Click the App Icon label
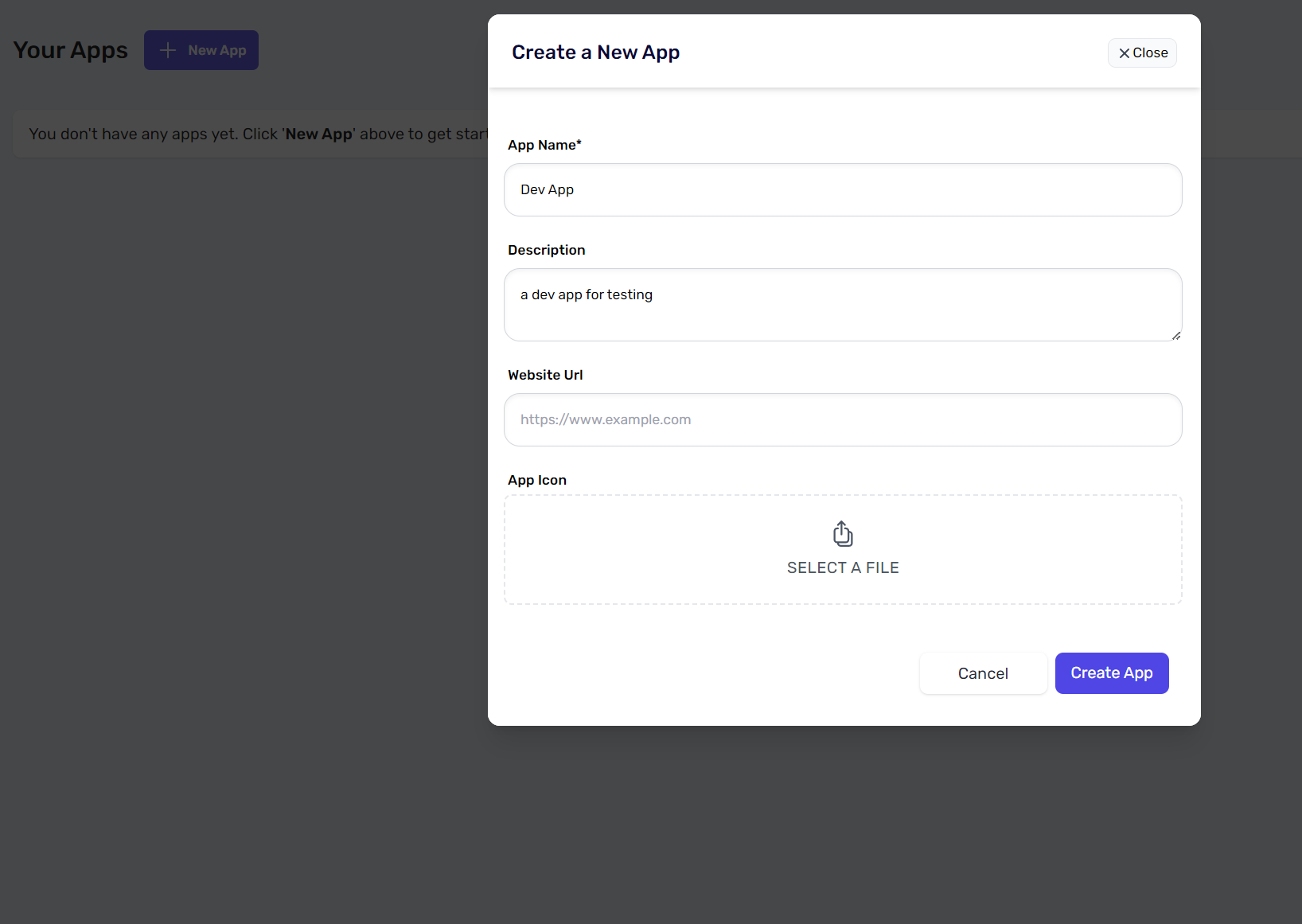The width and height of the screenshot is (1302, 924). click(x=537, y=480)
